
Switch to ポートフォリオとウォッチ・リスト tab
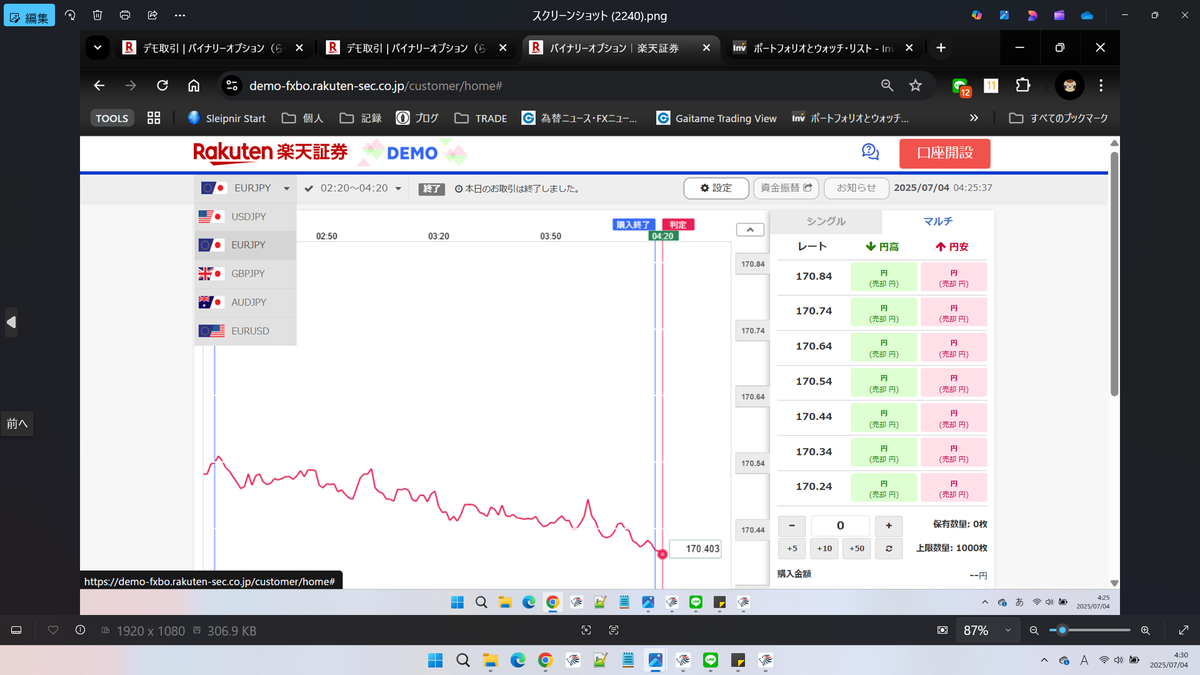[824, 48]
